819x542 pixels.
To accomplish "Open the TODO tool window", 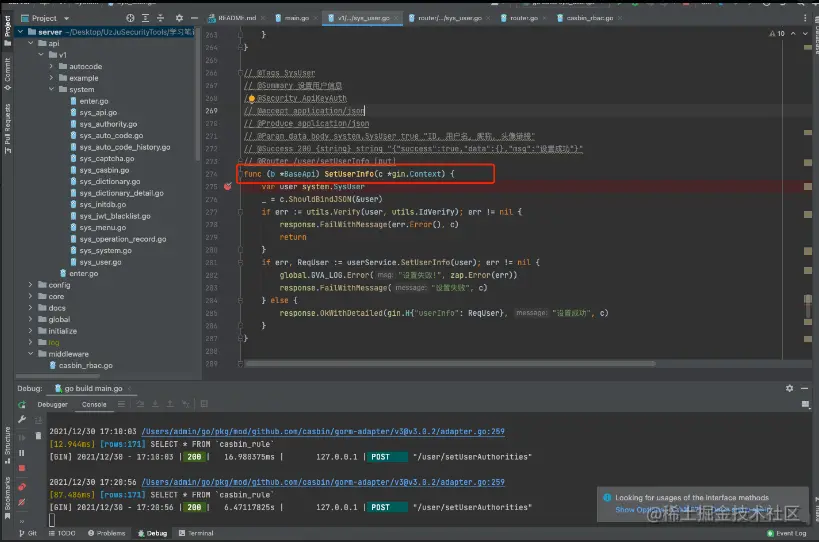I will (x=62, y=533).
